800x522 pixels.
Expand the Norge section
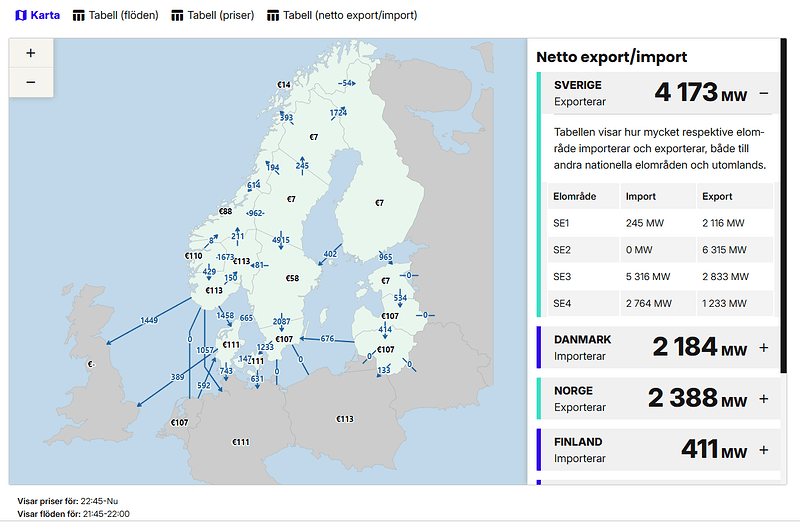763,399
